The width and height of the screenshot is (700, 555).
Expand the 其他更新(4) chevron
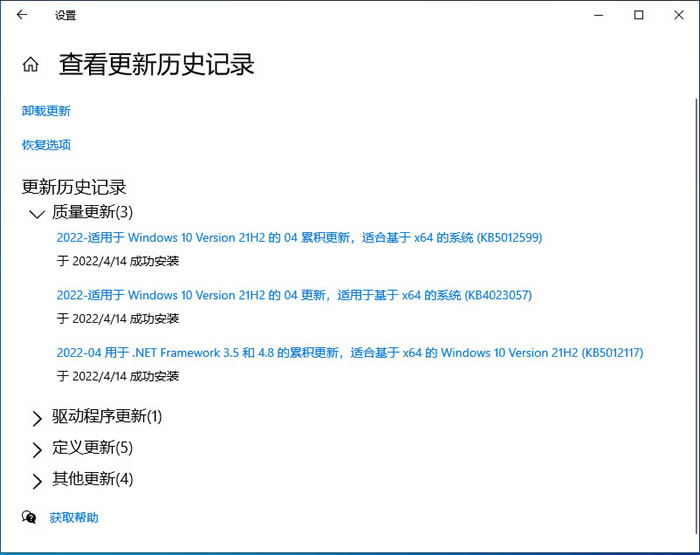37,481
